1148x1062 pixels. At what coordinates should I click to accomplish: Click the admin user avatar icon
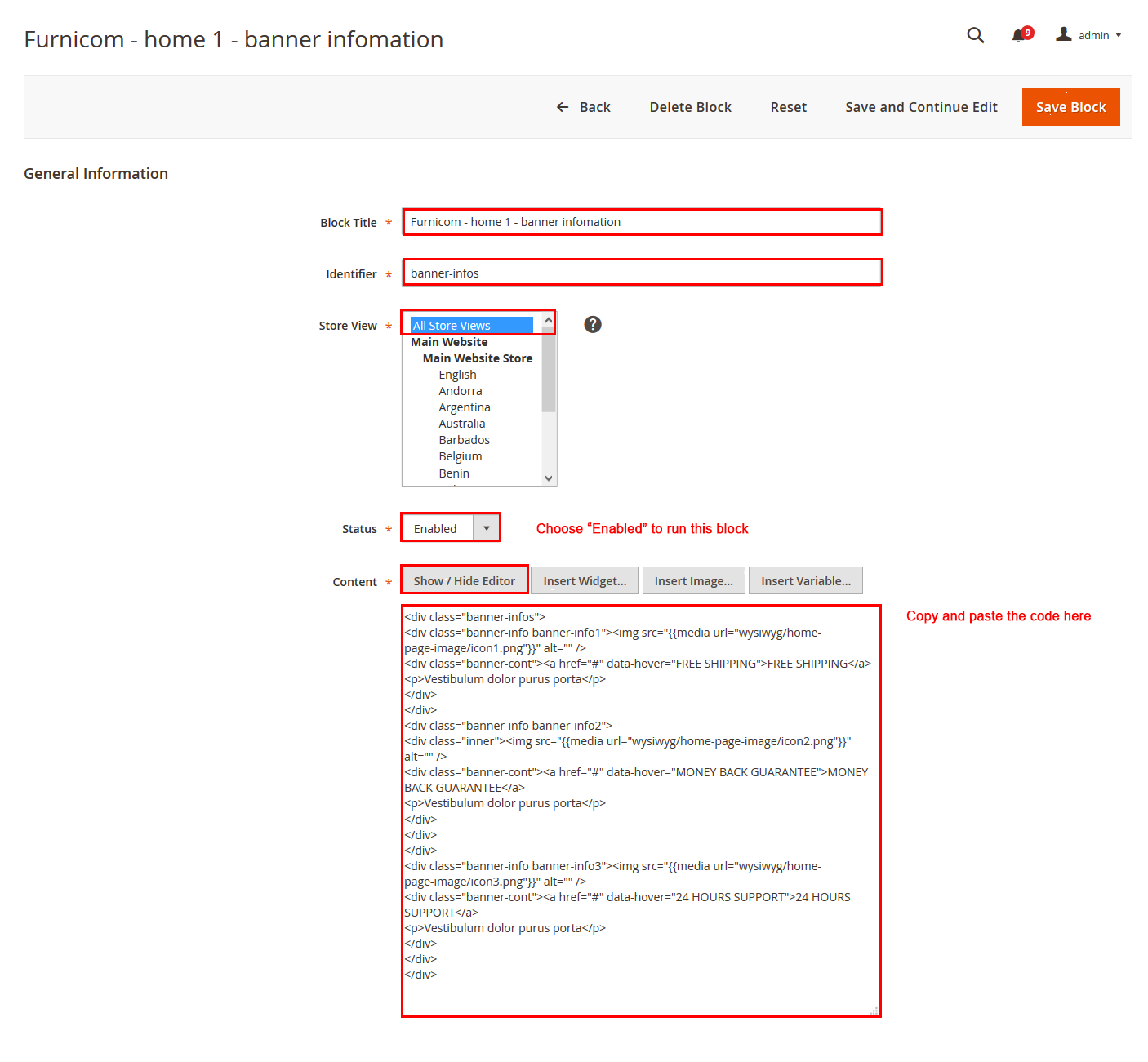(1063, 34)
